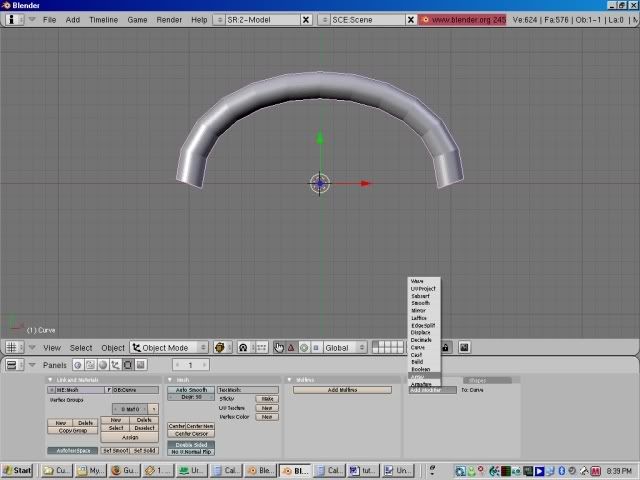This screenshot has width=640, height=480.
Task: Switch to Shading context sphere icon
Action: (x=103, y=365)
